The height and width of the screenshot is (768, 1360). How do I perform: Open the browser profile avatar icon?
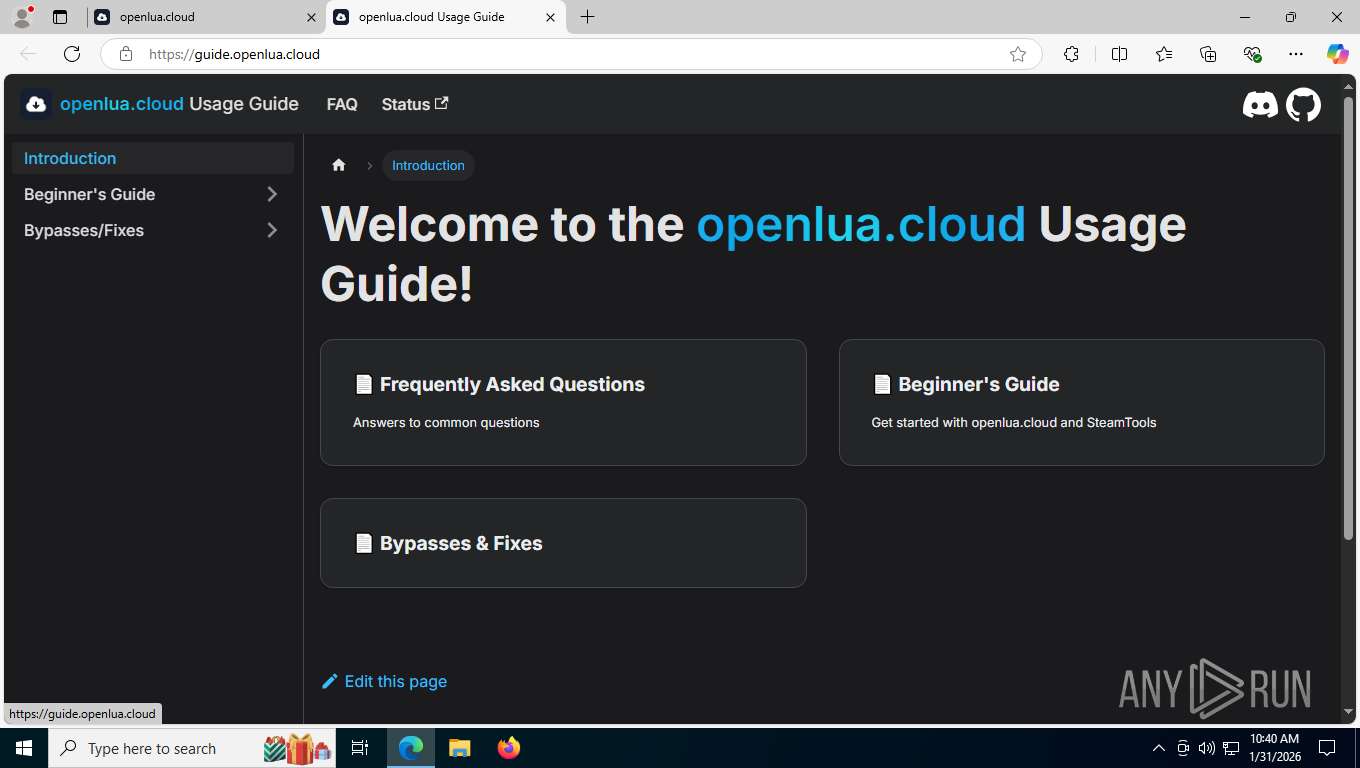tap(22, 17)
